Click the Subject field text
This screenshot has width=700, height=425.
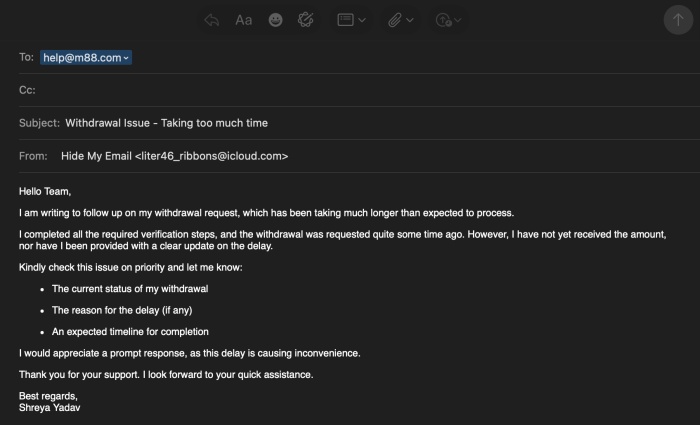pos(167,123)
